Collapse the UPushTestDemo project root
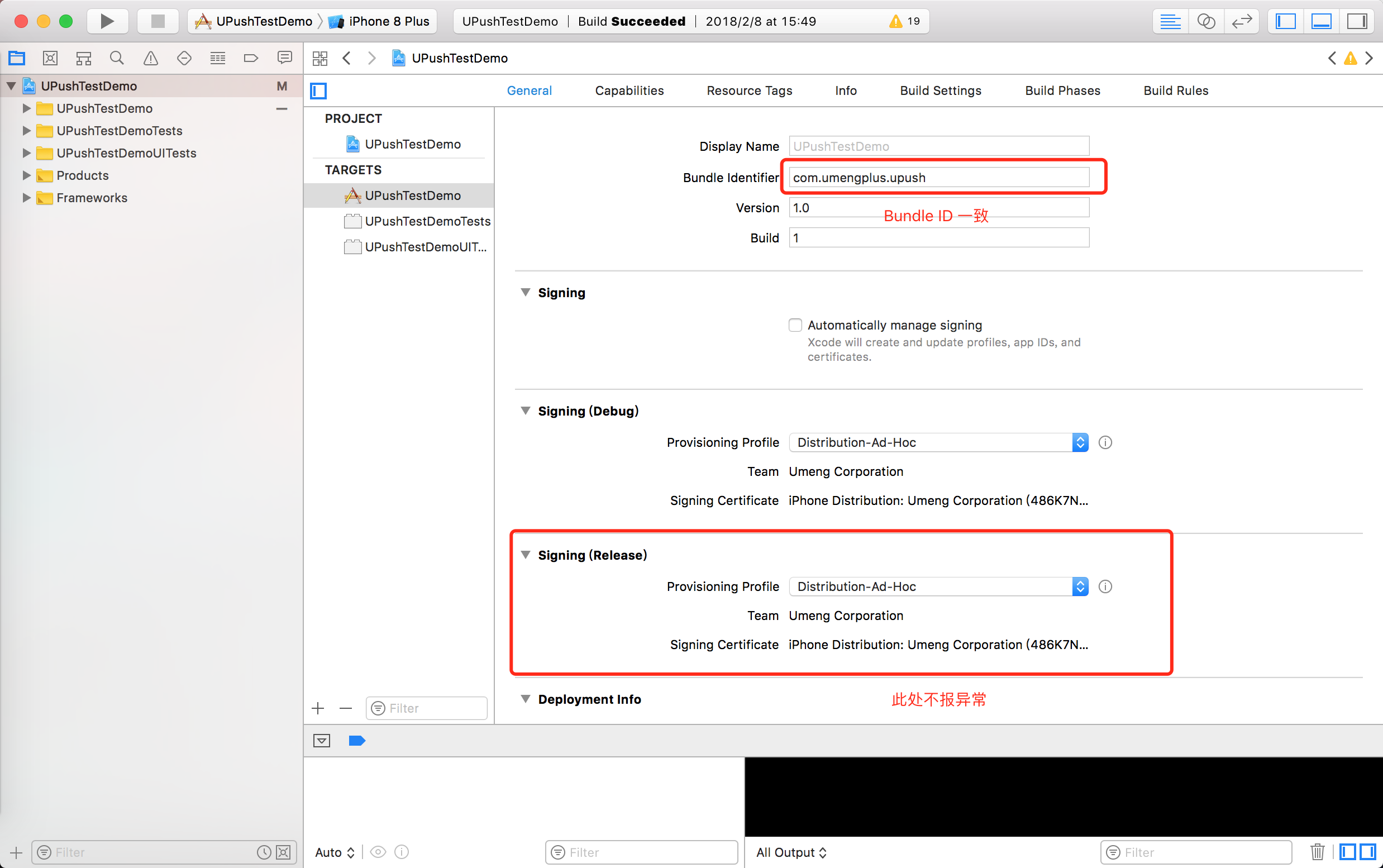Screen dimensions: 1383x868 tap(11, 86)
